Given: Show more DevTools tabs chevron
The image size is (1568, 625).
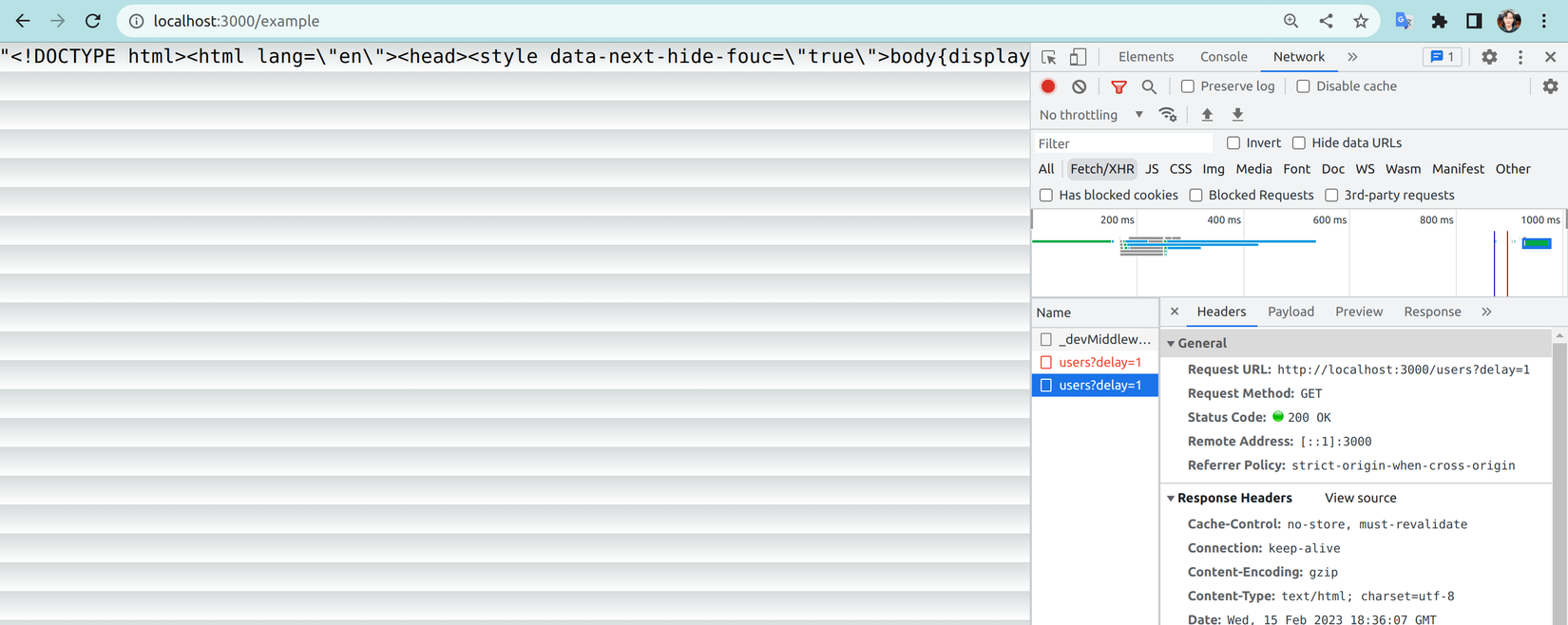Looking at the screenshot, I should coord(1352,57).
